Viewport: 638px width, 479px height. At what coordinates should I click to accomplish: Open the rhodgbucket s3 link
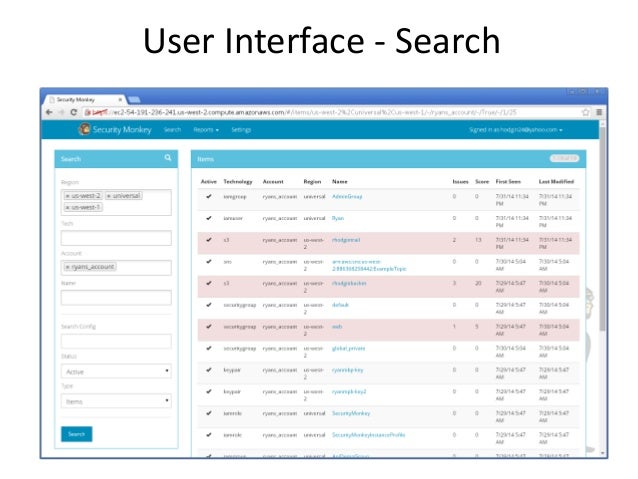[x=349, y=283]
